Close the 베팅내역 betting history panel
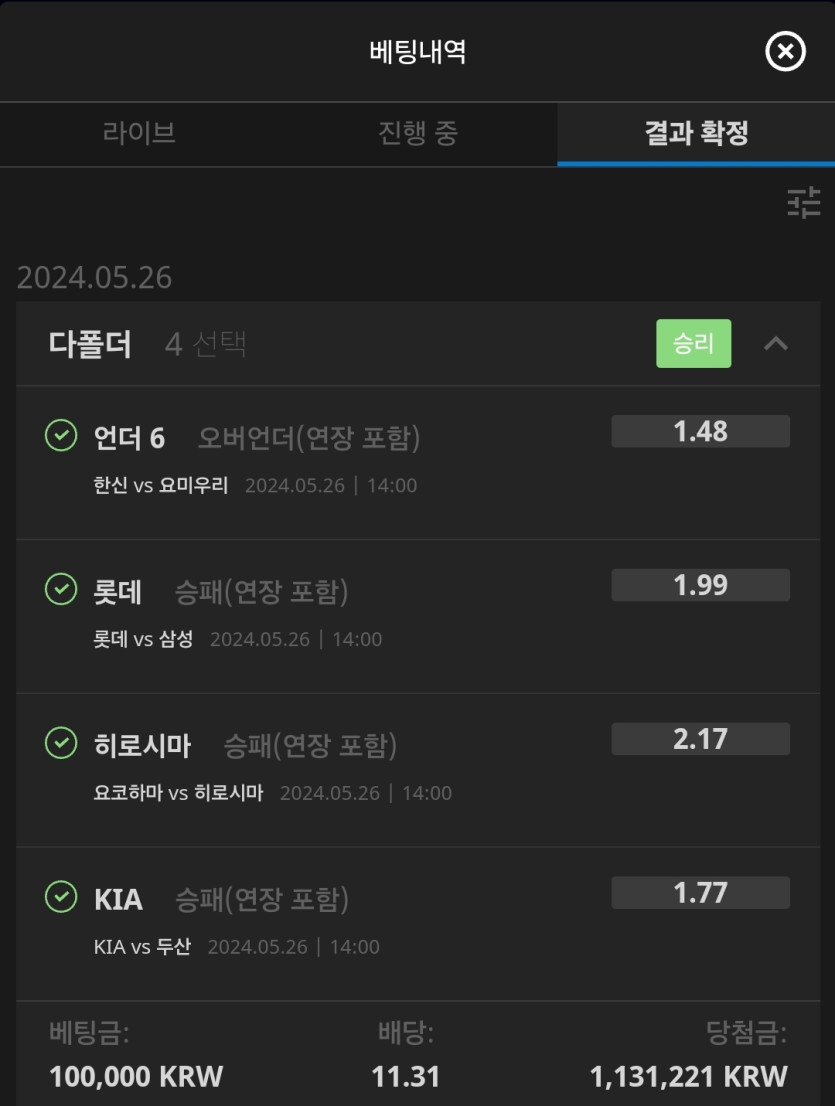The image size is (835, 1106). tap(785, 52)
